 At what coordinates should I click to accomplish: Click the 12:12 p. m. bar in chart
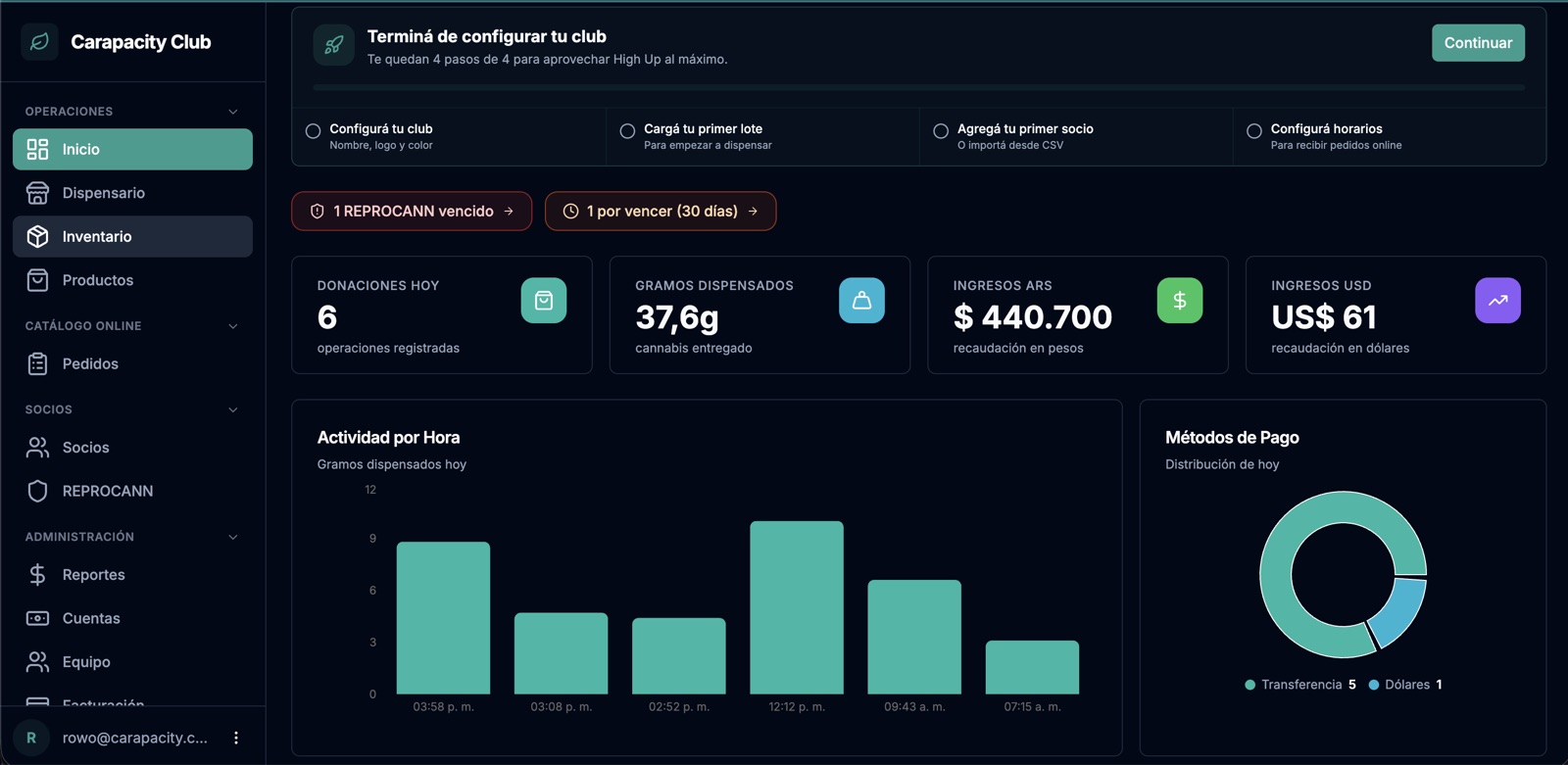click(797, 607)
